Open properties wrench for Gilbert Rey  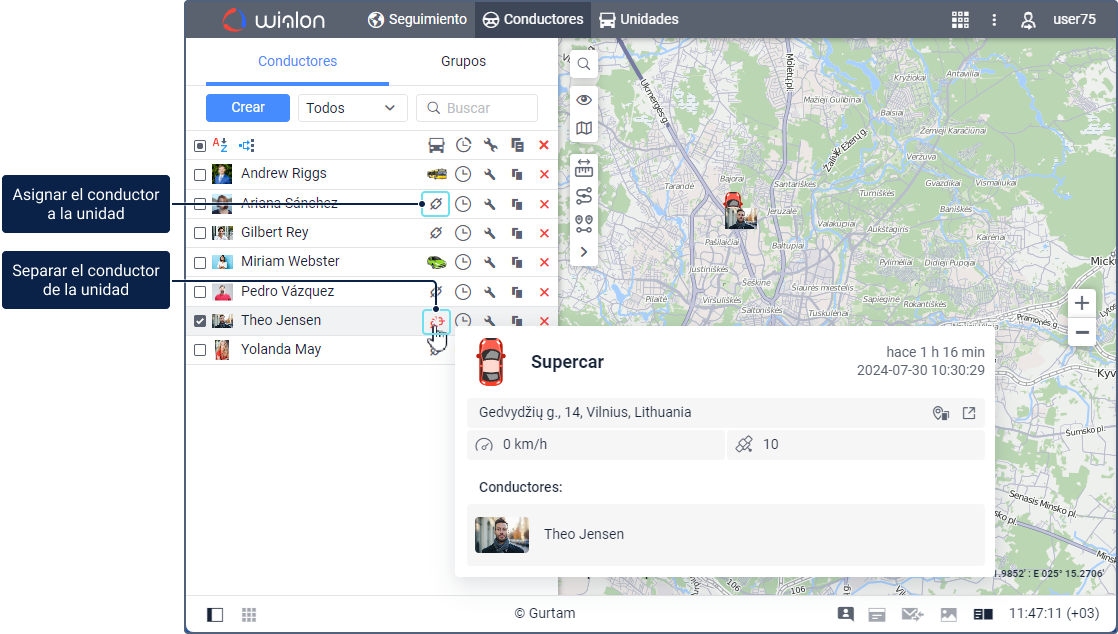[x=490, y=233]
